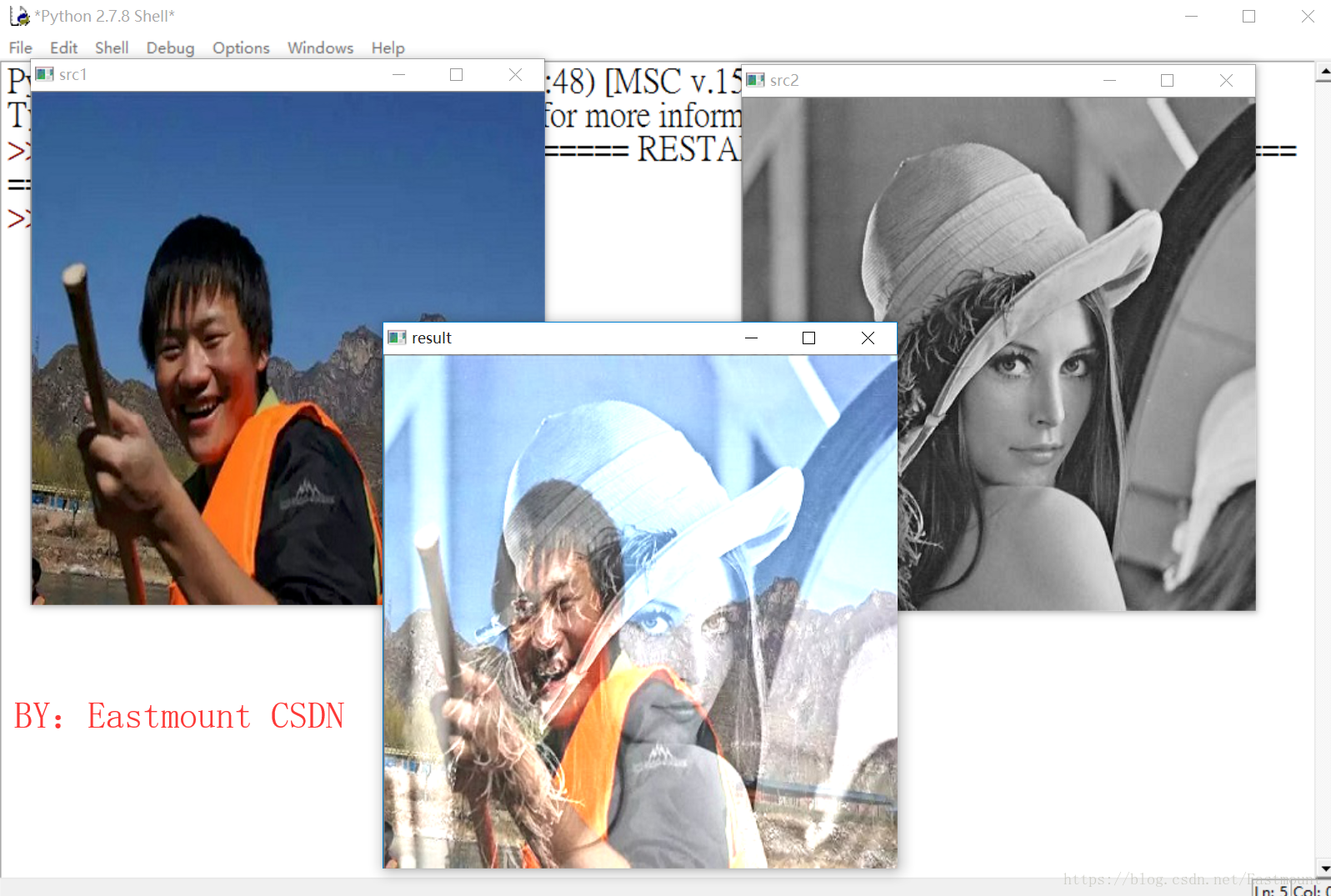Minimize the result image window
The image size is (1331, 896).
coord(751,338)
